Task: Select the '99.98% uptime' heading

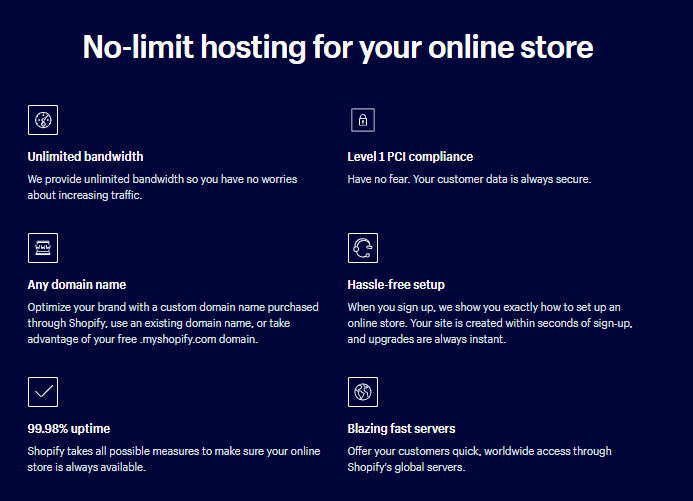Action: coord(71,428)
